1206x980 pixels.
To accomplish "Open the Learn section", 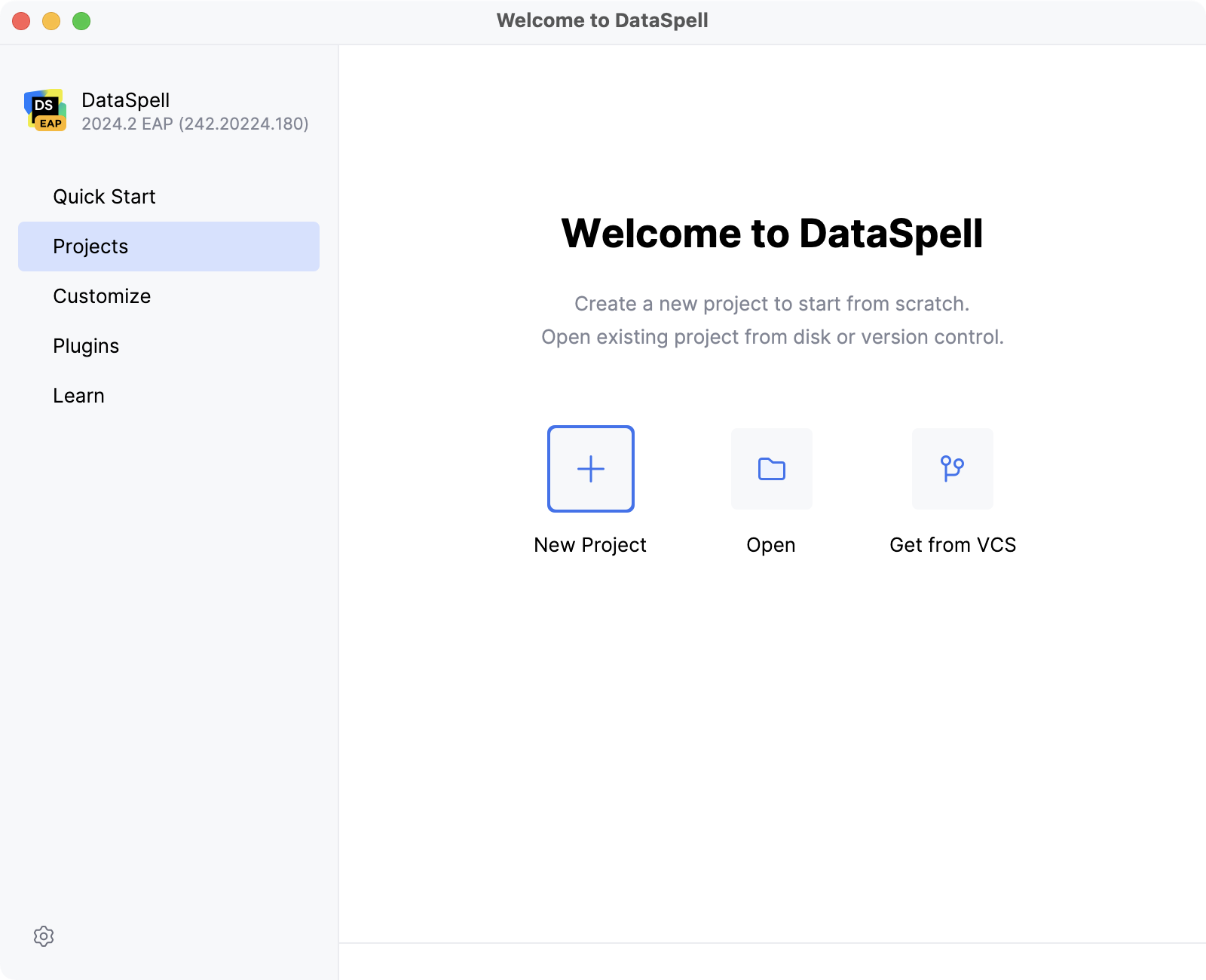I will coord(78,395).
